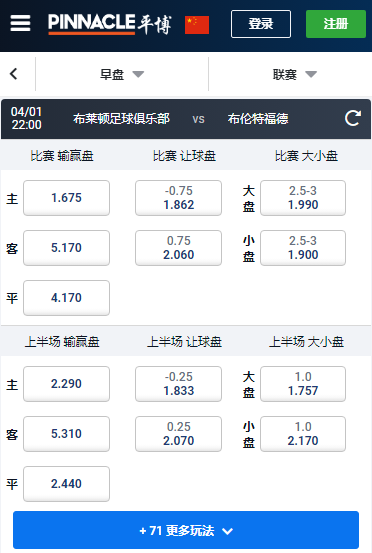Select away win odds 5.170
372x553 pixels.
tap(66, 248)
